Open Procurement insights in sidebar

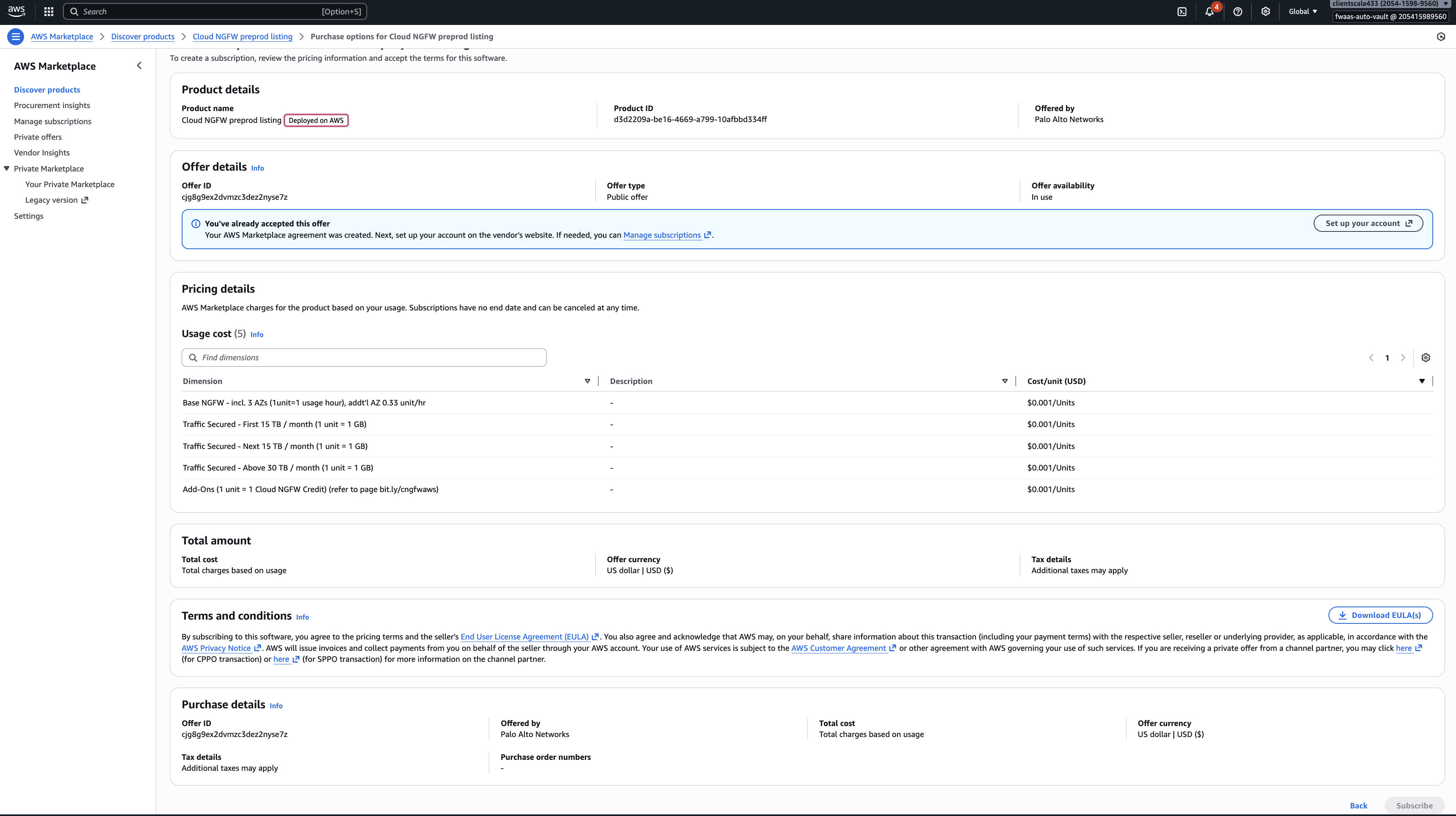pyautogui.click(x=52, y=106)
